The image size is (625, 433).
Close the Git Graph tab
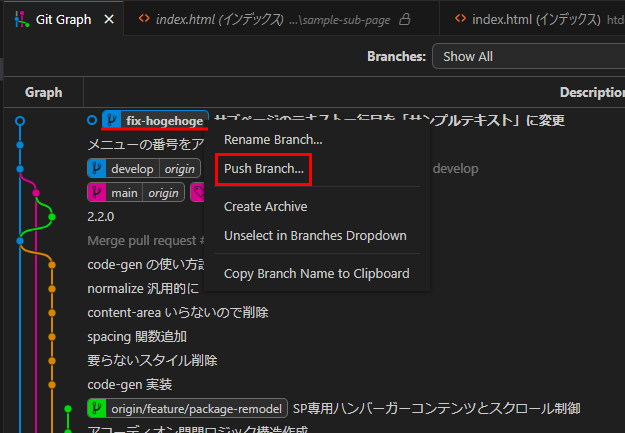click(108, 19)
